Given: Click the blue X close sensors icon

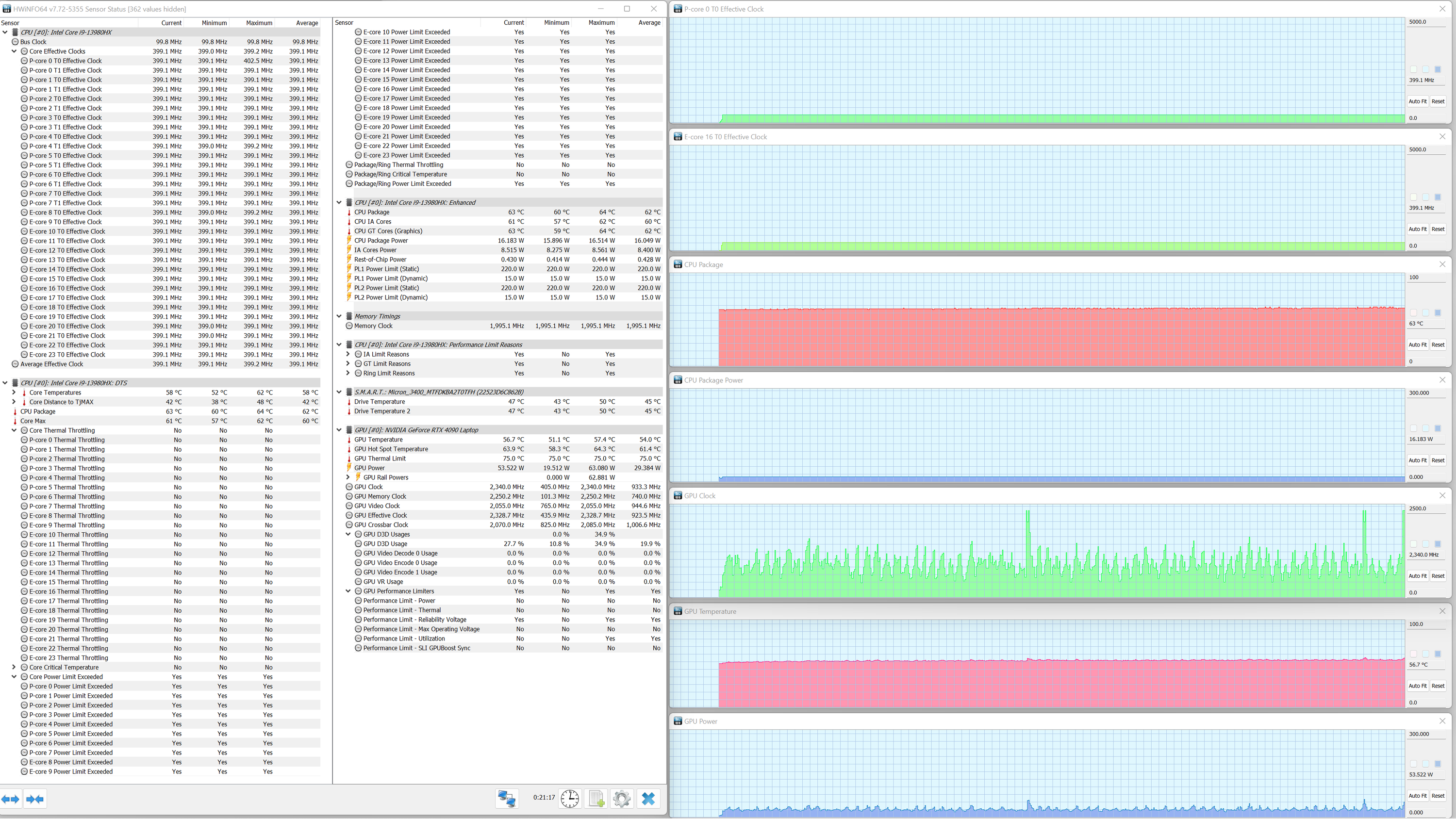Looking at the screenshot, I should point(648,798).
